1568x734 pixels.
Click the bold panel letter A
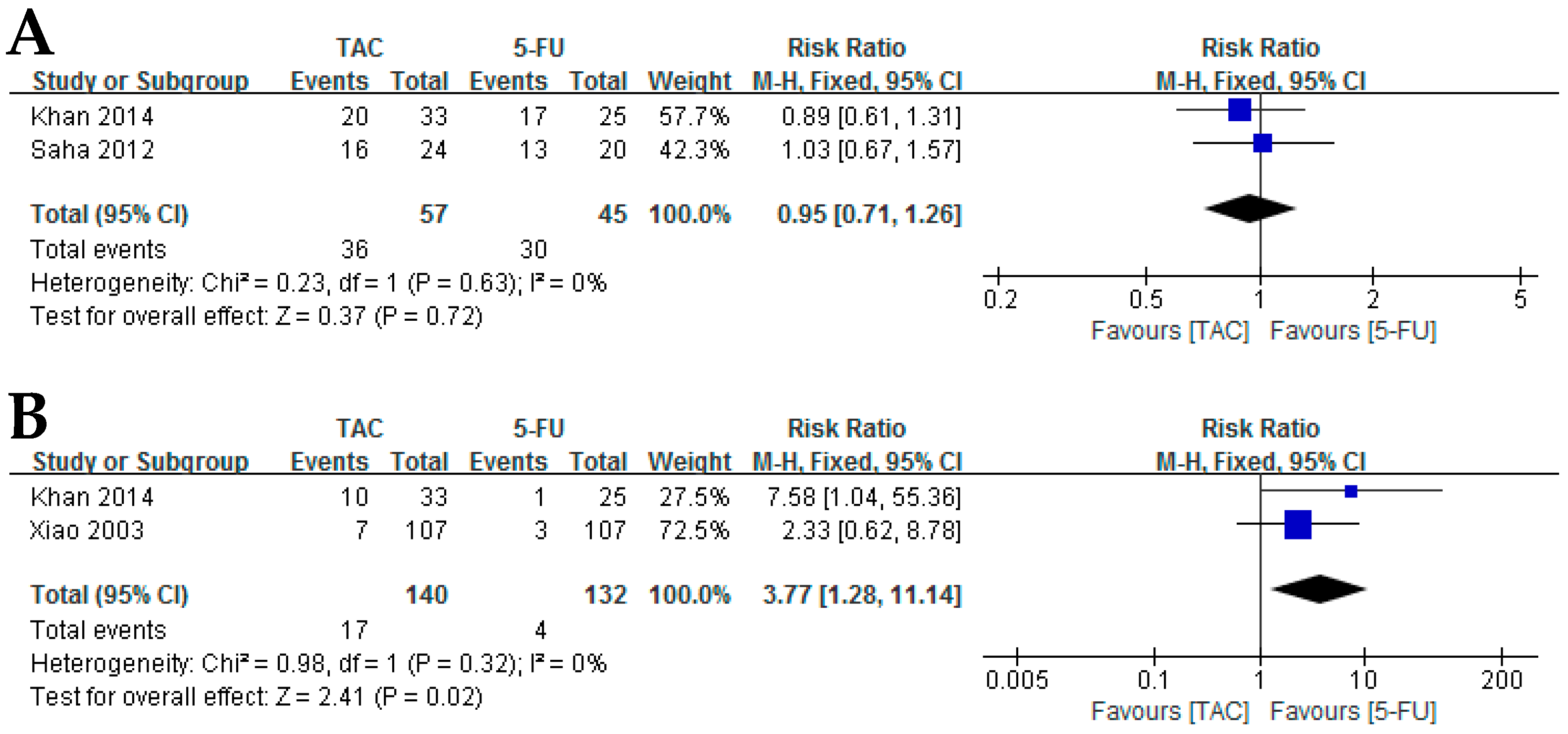[x=30, y=34]
